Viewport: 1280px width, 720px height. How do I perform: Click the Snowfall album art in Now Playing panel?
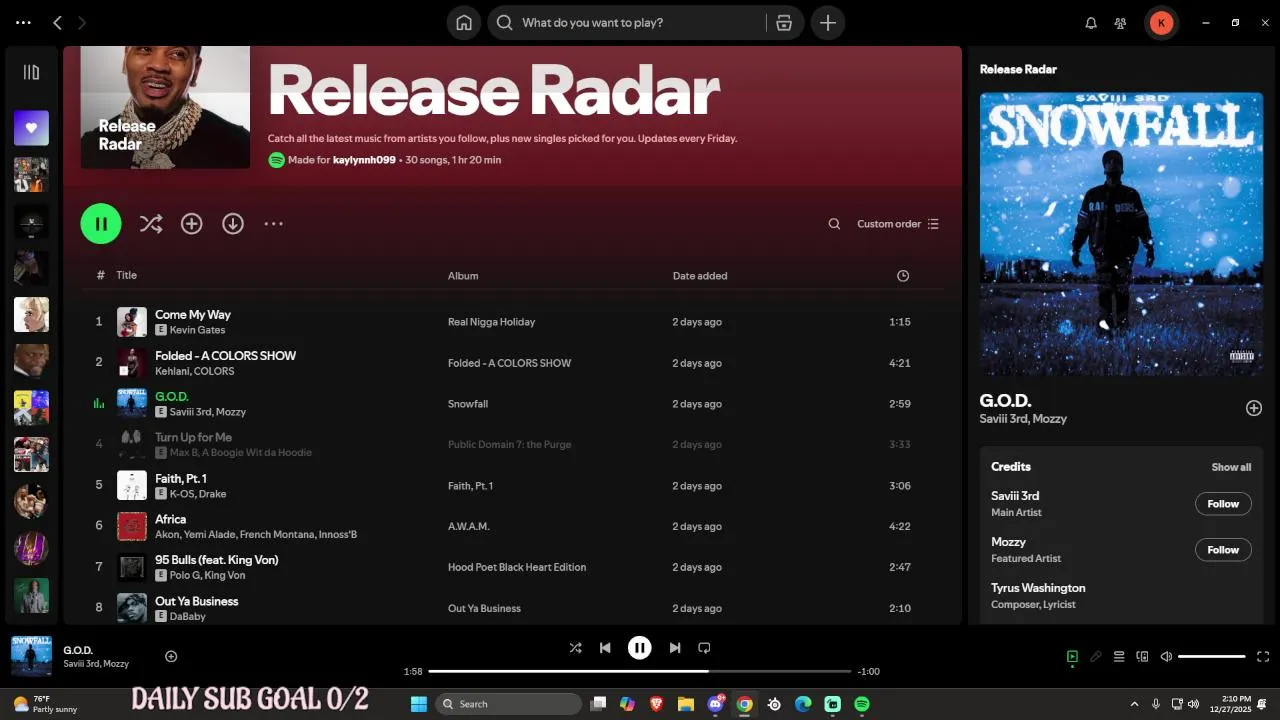click(1121, 234)
